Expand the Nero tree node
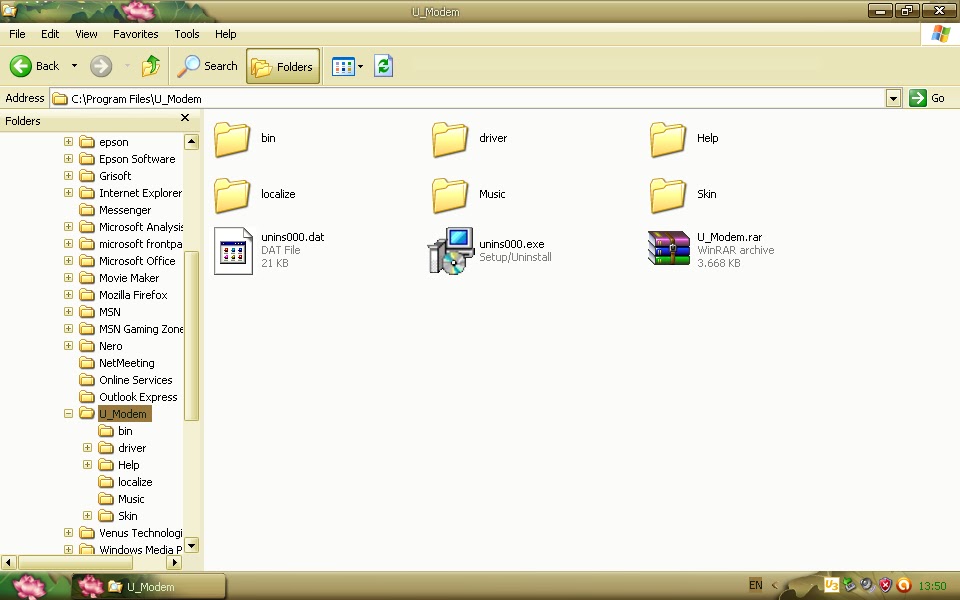960x600 pixels. pos(69,346)
